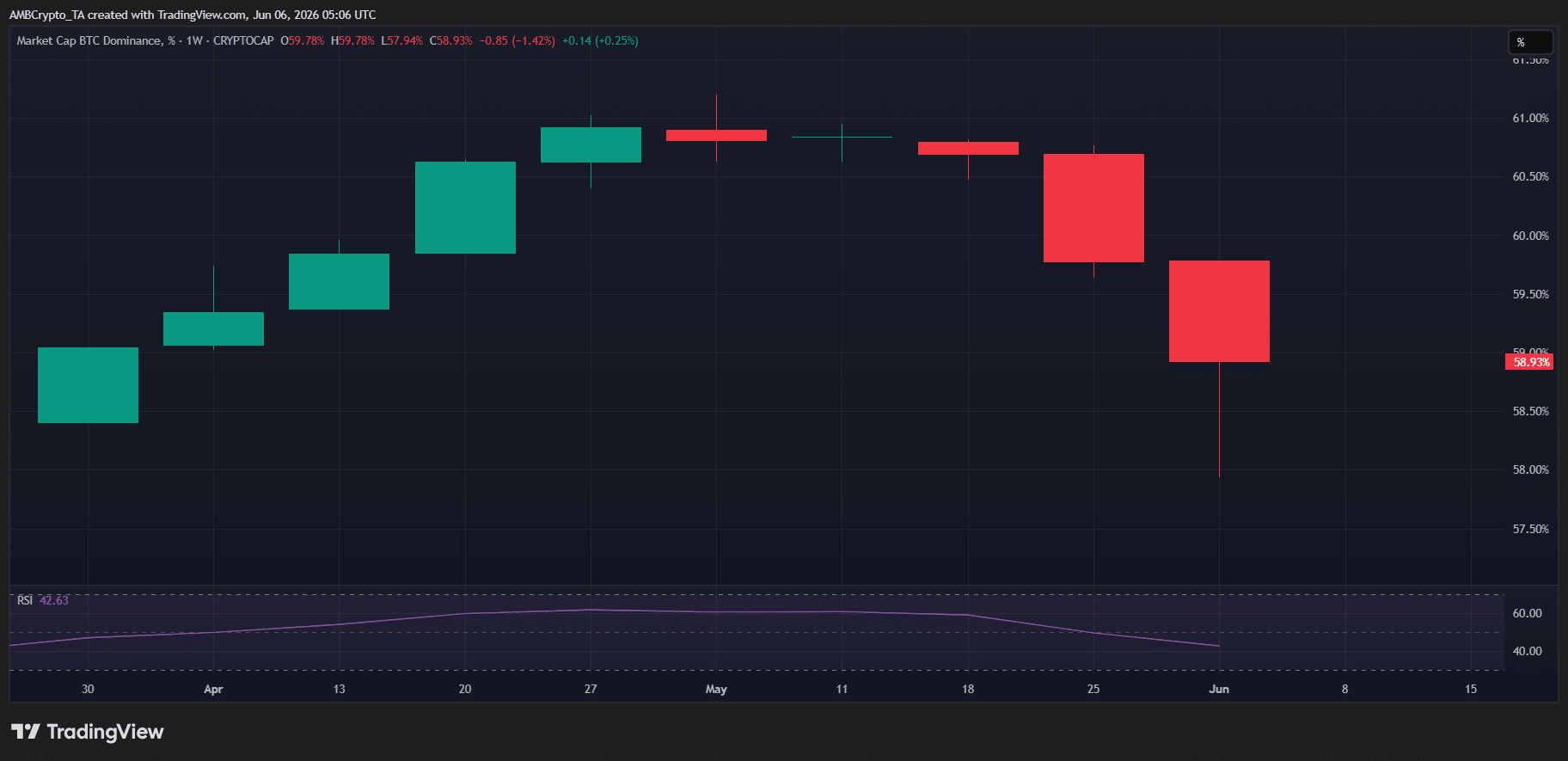Click the 11 date label on time axis
The width and height of the screenshot is (1568, 761).
[842, 689]
